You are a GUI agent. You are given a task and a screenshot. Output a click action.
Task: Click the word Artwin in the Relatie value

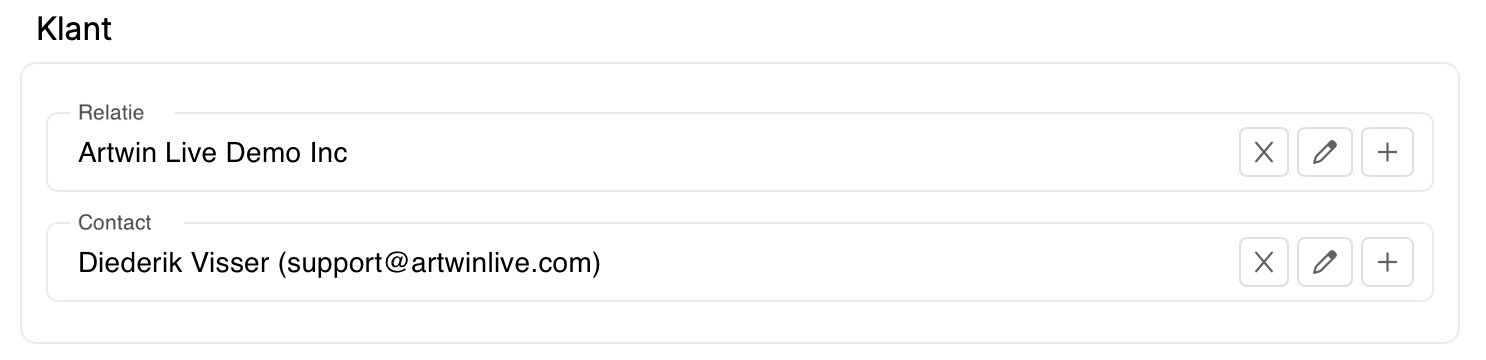113,153
